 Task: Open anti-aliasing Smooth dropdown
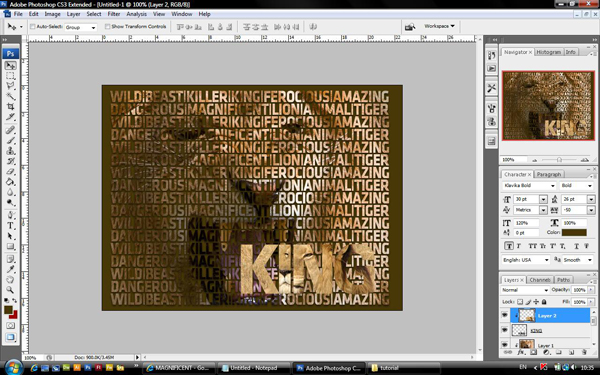pos(578,260)
